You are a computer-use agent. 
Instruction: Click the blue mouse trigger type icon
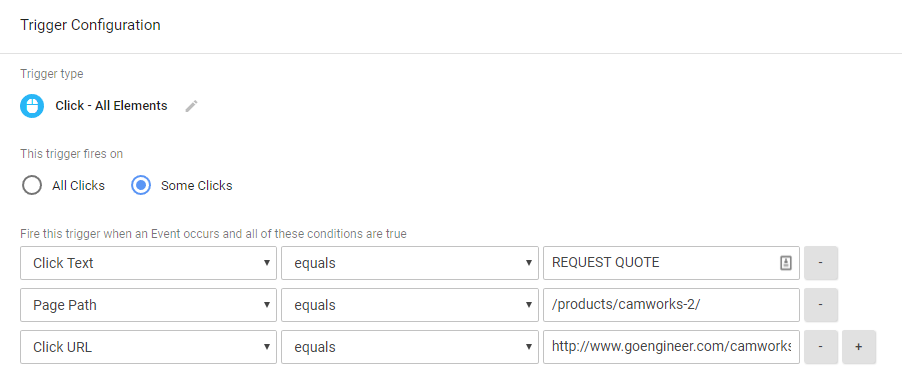[x=32, y=106]
